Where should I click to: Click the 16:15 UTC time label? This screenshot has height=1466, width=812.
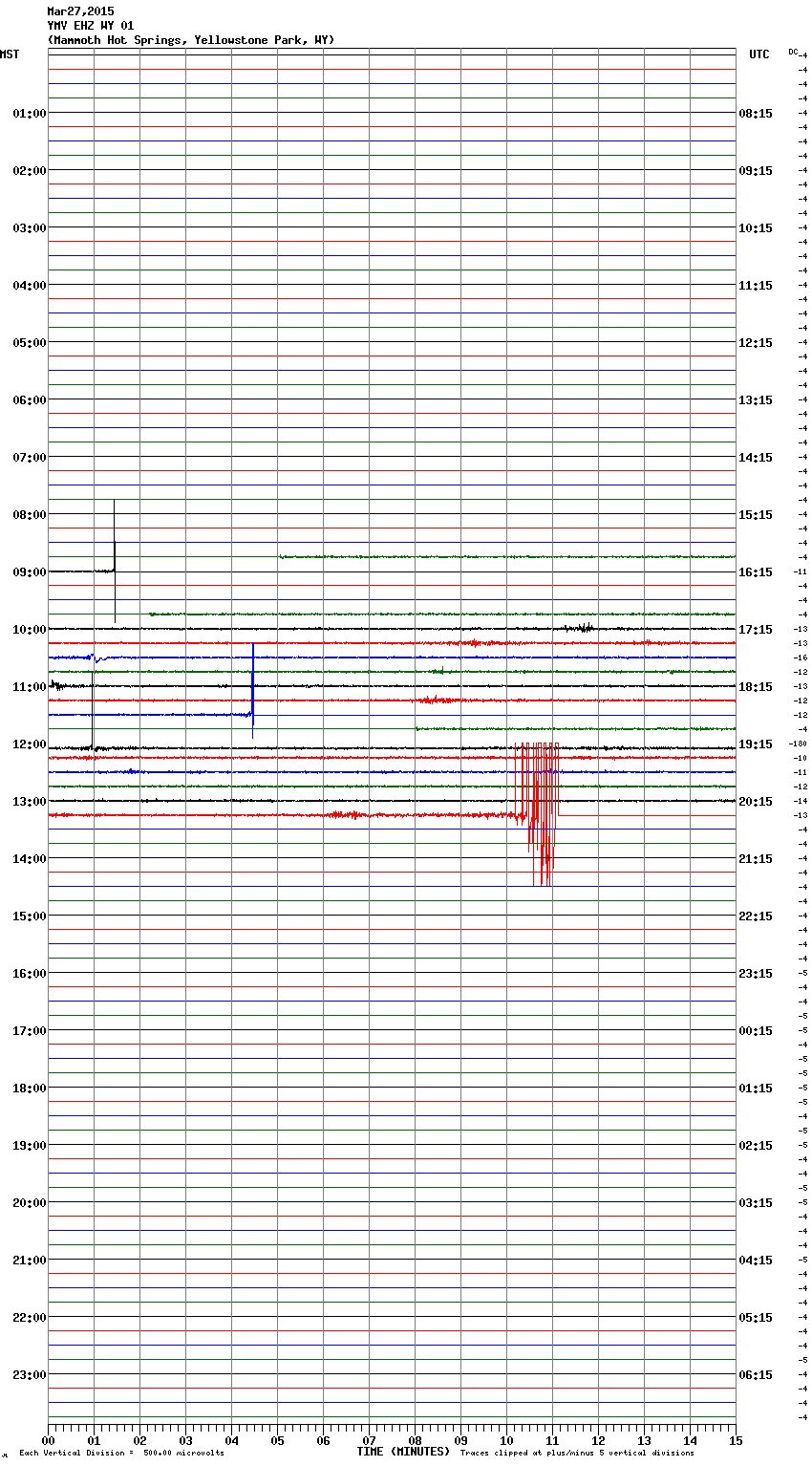[756, 572]
